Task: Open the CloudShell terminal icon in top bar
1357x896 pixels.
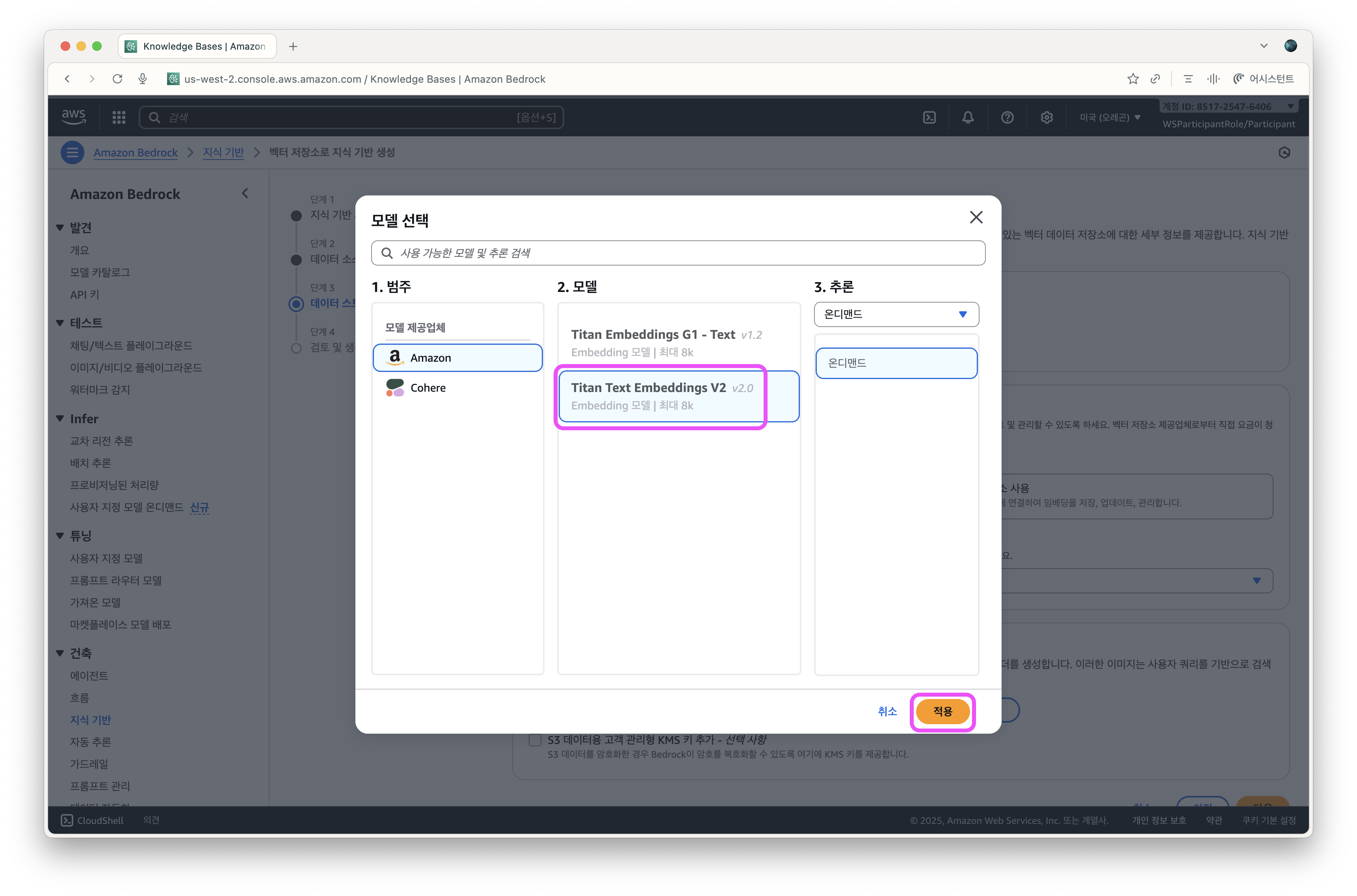Action: pyautogui.click(x=929, y=117)
